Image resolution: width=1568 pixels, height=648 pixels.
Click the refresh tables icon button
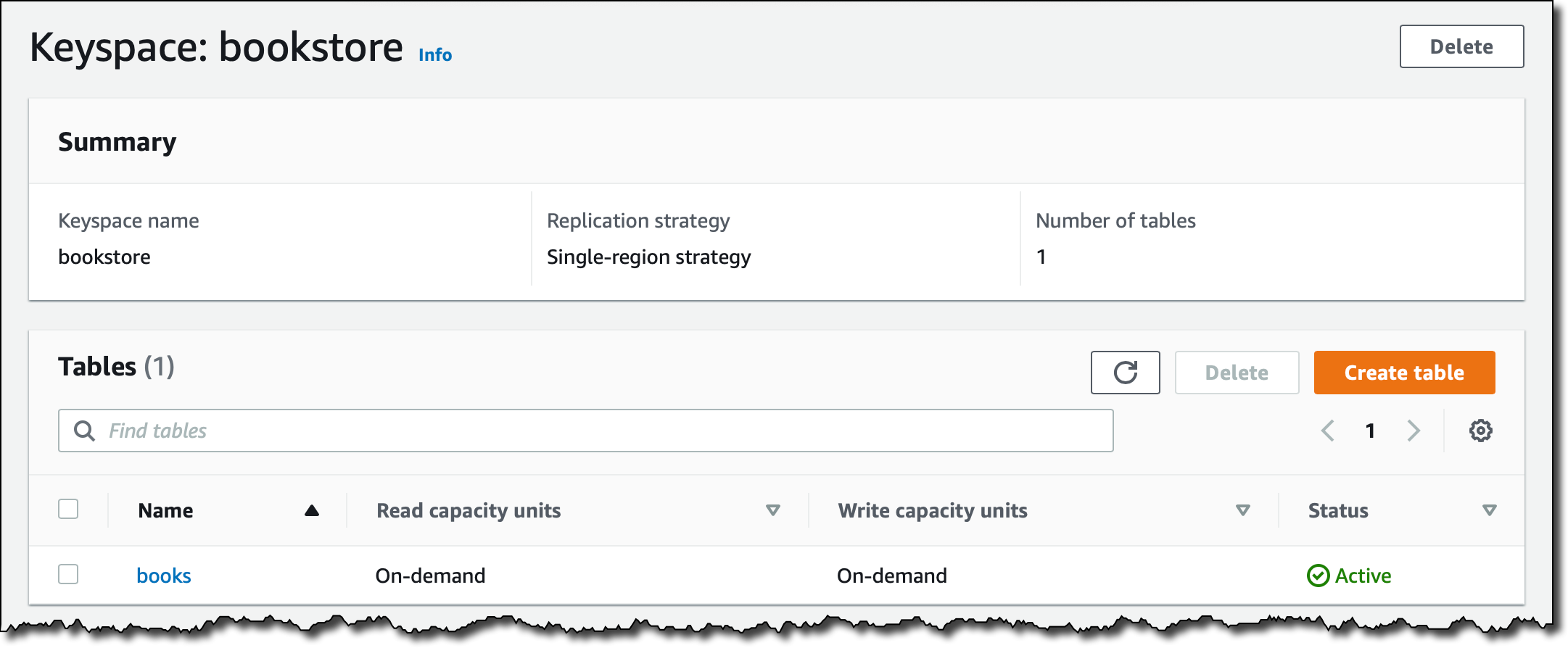pyautogui.click(x=1125, y=373)
